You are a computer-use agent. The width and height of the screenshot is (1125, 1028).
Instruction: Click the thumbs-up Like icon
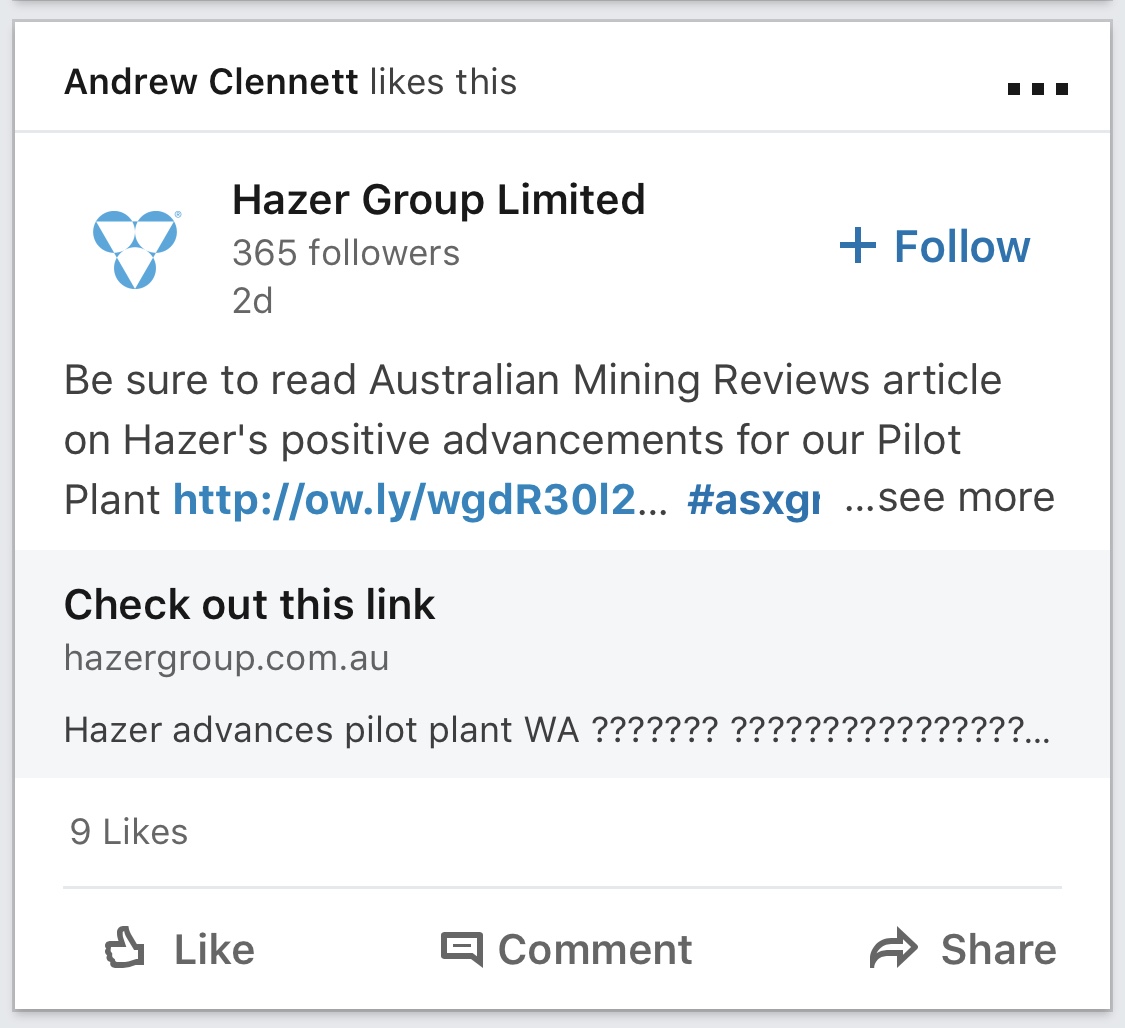pos(125,948)
